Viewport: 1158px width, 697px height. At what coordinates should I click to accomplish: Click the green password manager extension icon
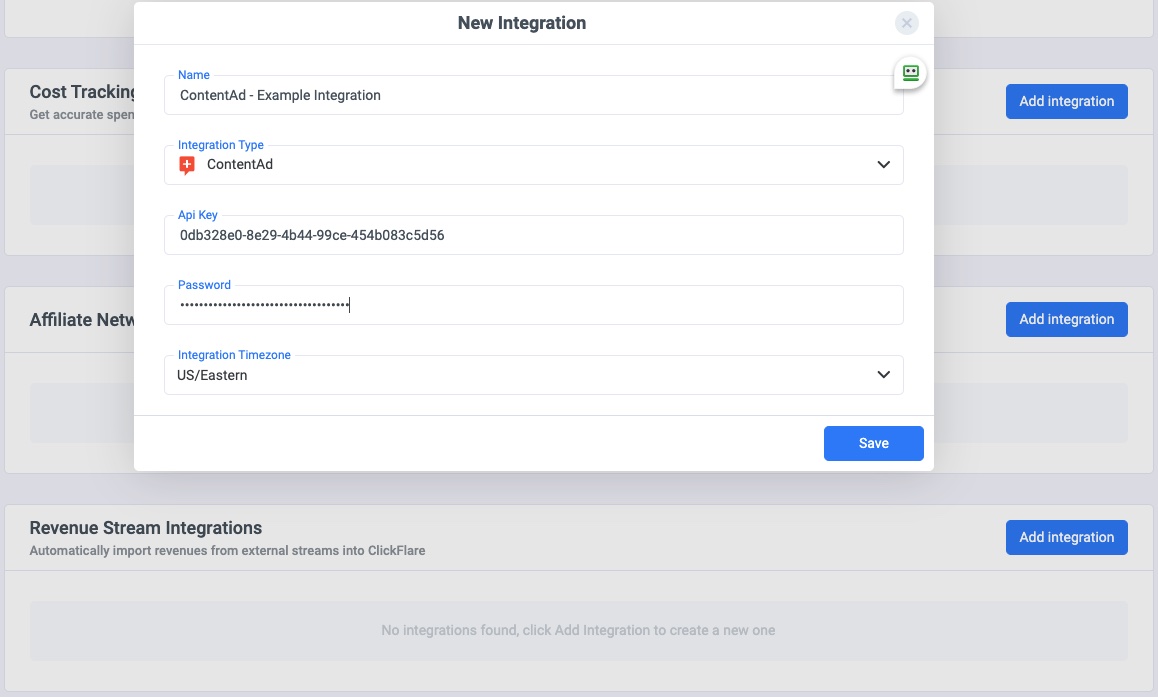tap(911, 73)
